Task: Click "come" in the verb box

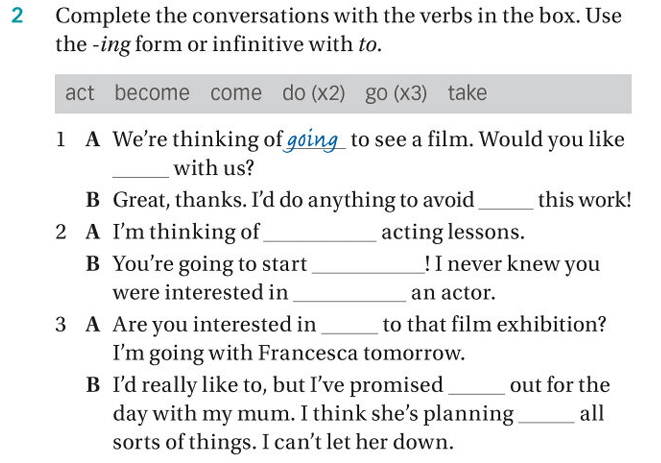Action: (x=236, y=94)
